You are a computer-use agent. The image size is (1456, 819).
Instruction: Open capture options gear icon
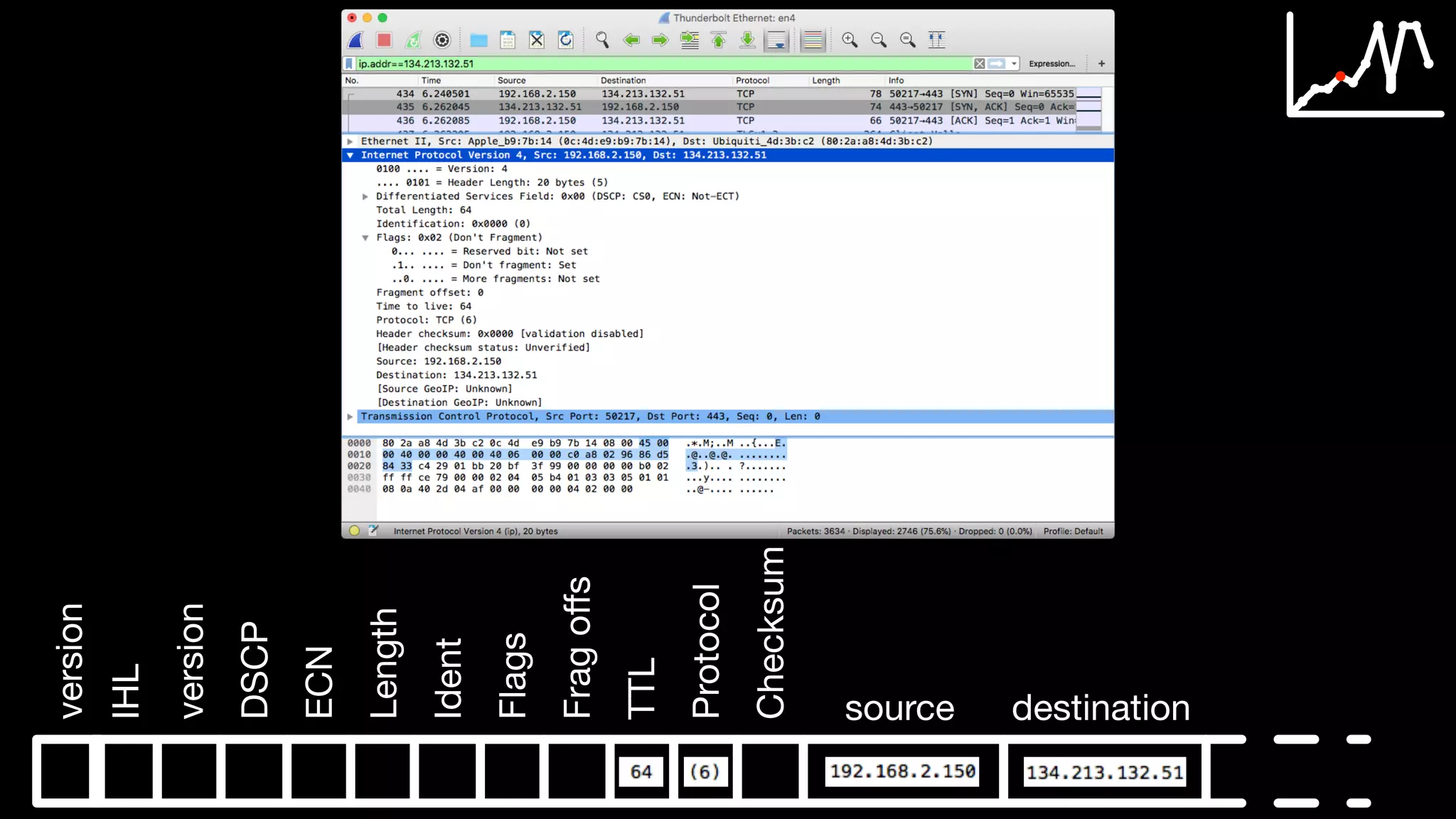point(442,40)
